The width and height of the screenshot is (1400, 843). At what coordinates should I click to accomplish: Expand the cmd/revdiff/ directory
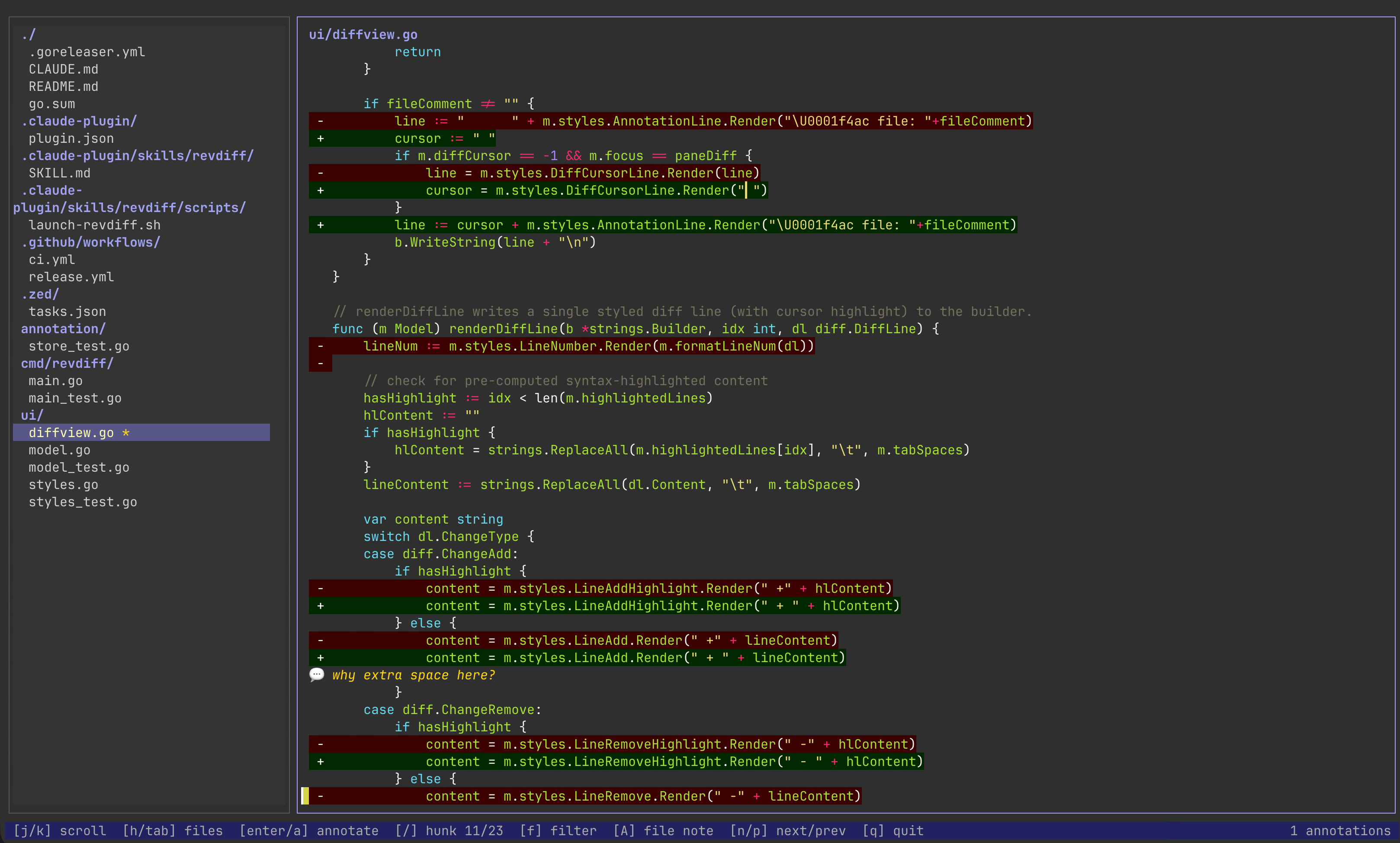(x=67, y=363)
